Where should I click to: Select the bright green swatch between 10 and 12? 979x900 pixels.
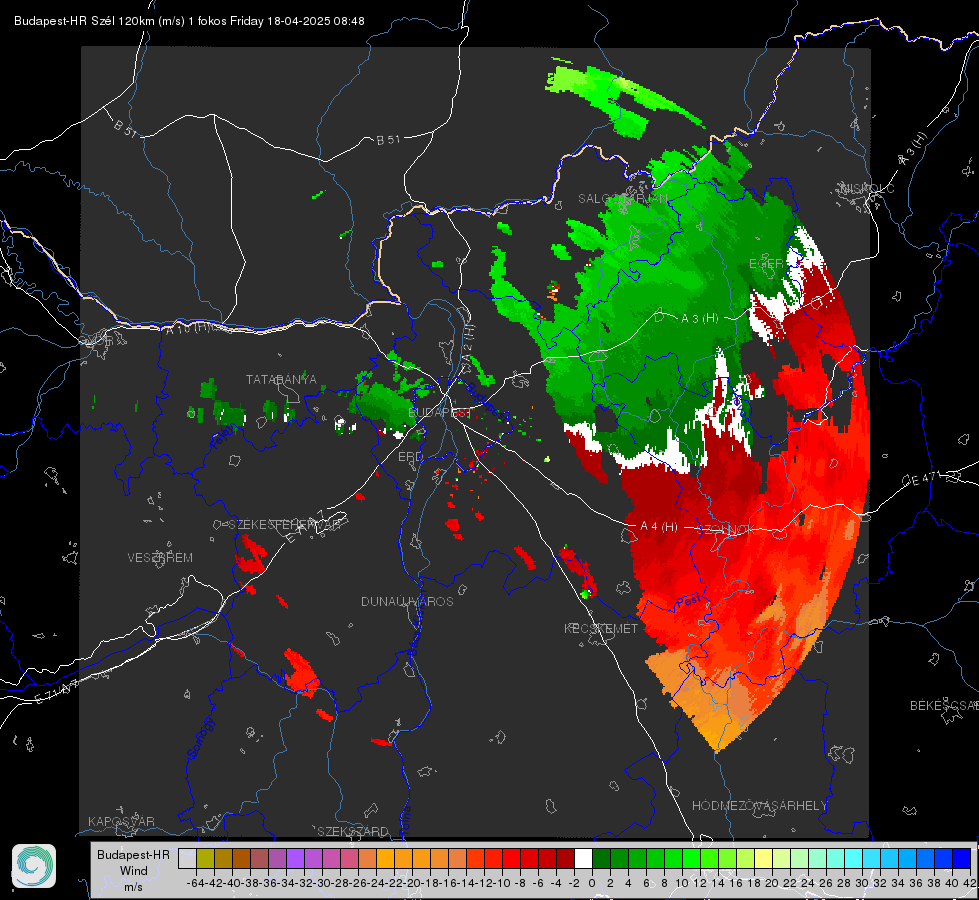click(691, 858)
